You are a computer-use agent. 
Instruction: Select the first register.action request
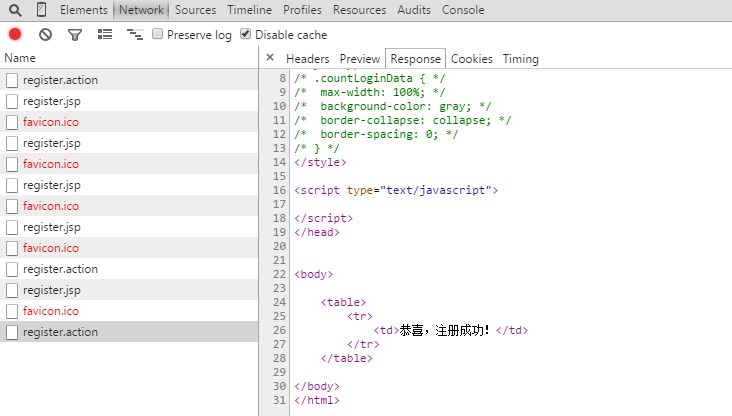pos(129,80)
